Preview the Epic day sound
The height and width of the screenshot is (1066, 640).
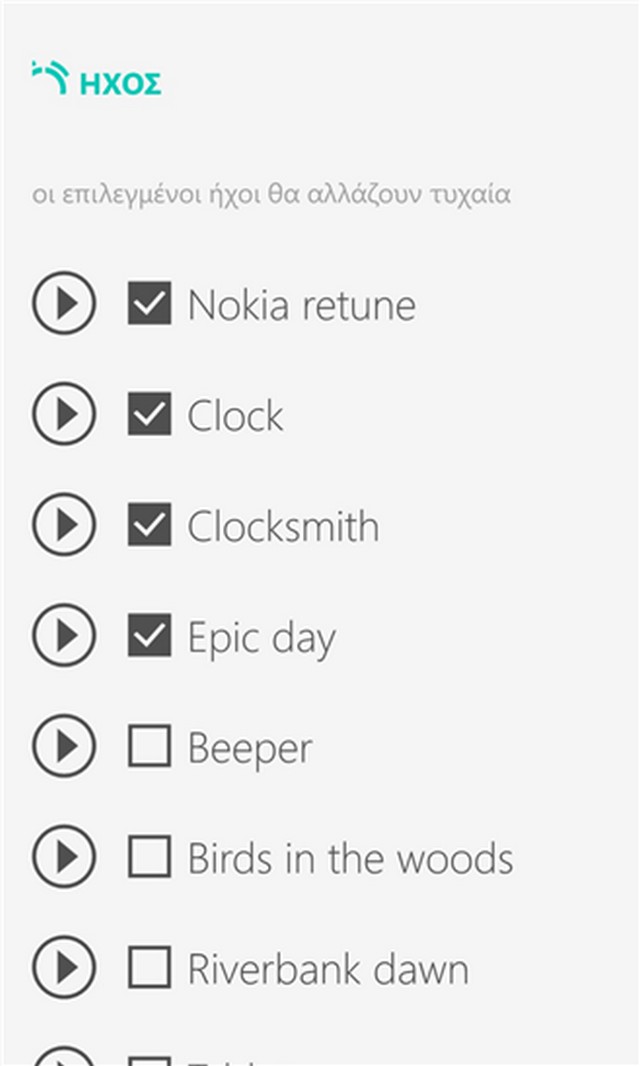tap(64, 636)
